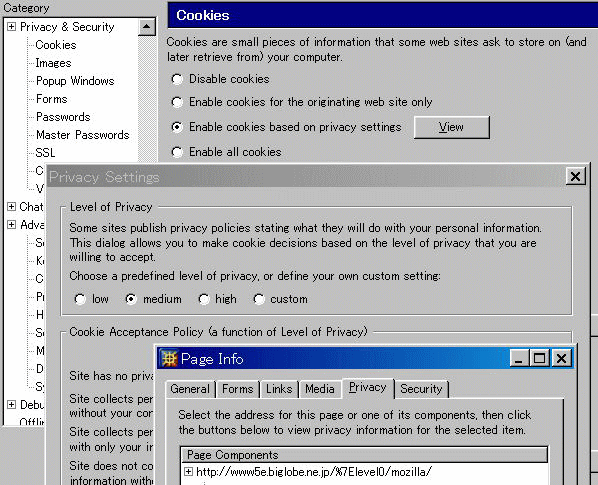Select Enable all cookies option

tap(177, 152)
